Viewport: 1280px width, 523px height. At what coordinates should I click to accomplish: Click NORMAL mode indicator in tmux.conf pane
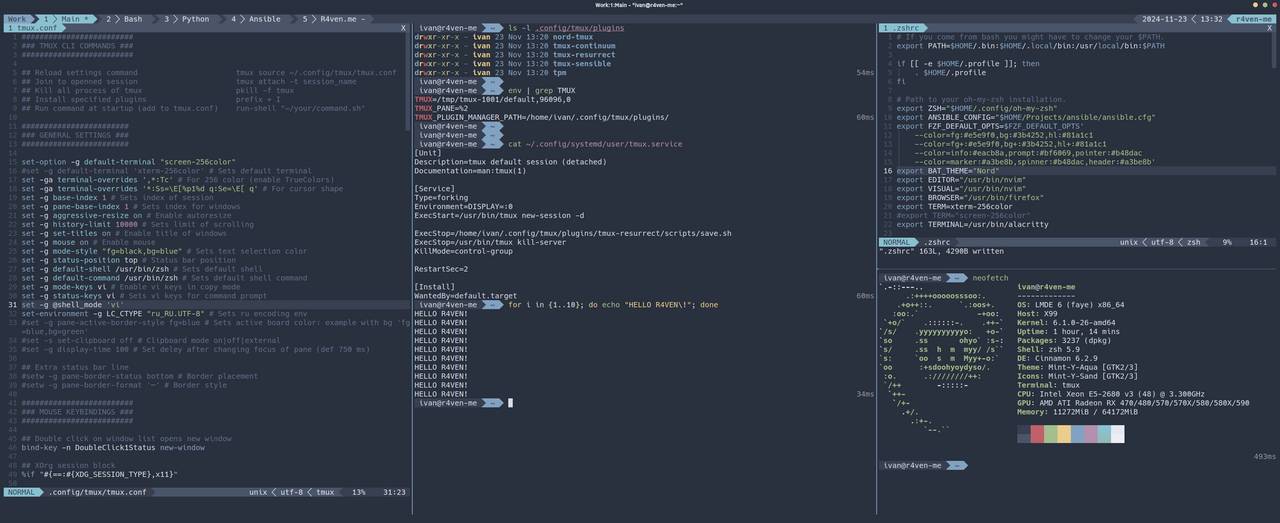(x=22, y=492)
